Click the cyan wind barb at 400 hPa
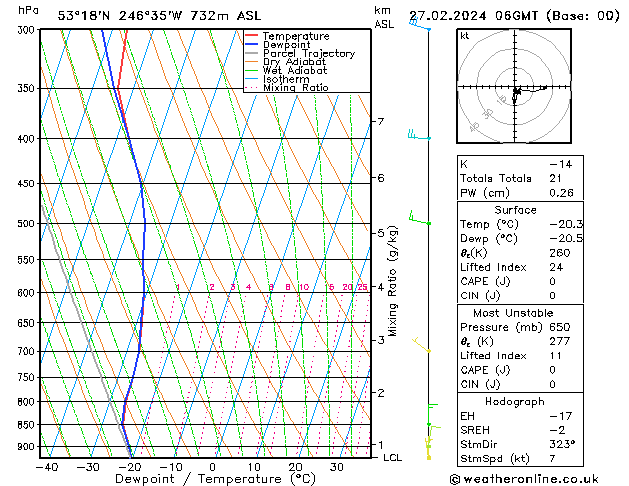This screenshot has height=486, width=629. point(419,135)
